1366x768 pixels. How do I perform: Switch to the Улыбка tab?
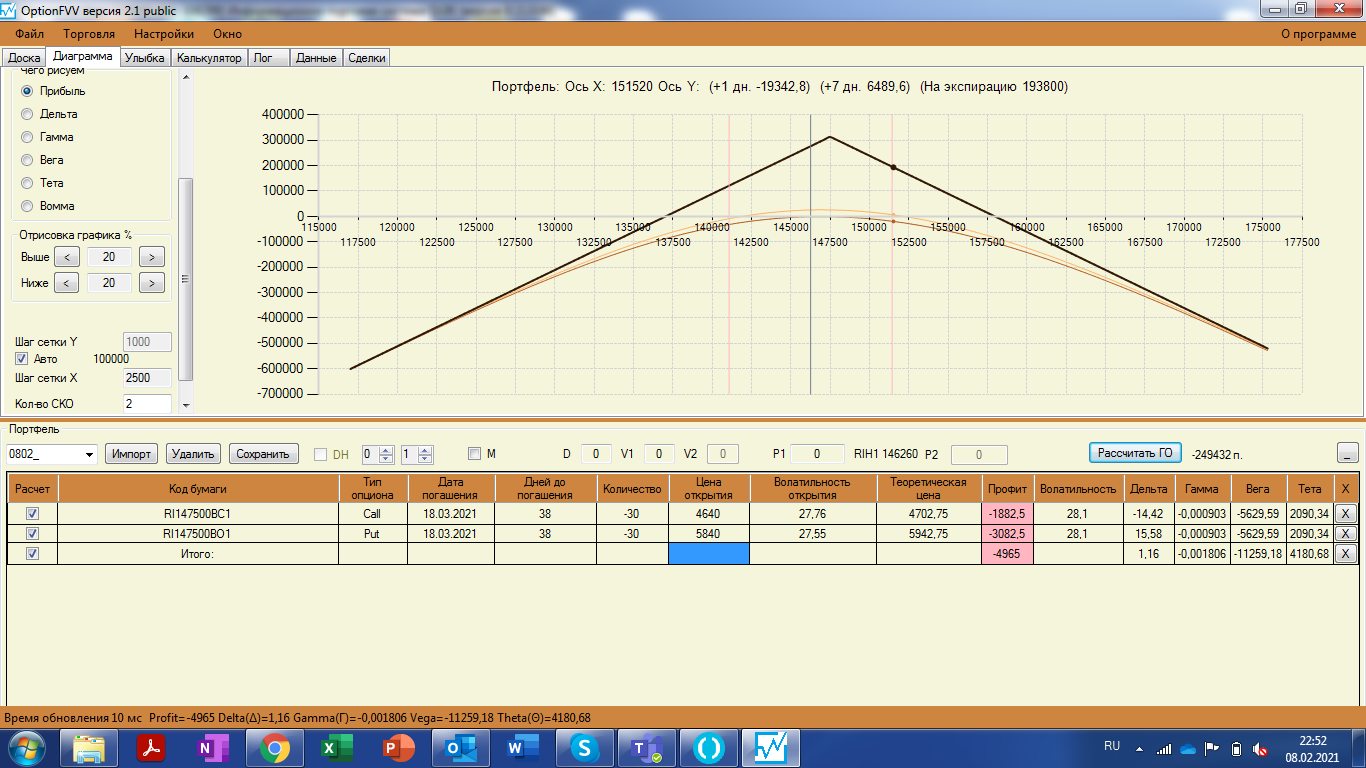coord(144,58)
